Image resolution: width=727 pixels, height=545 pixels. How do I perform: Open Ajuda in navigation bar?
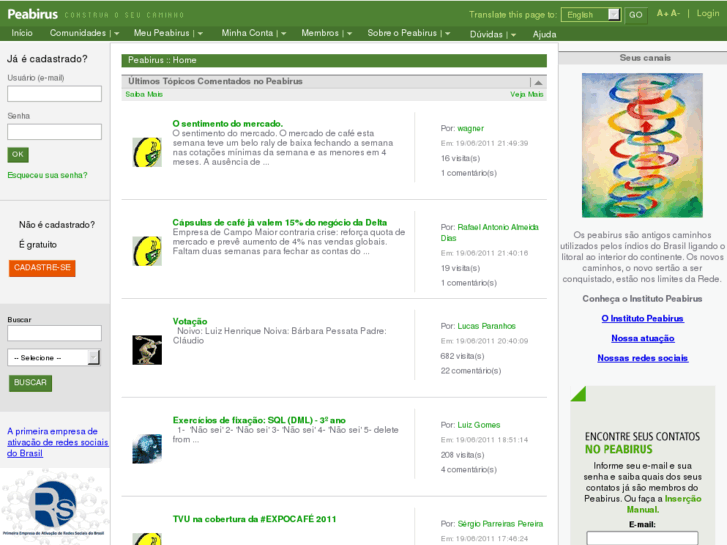[x=544, y=34]
